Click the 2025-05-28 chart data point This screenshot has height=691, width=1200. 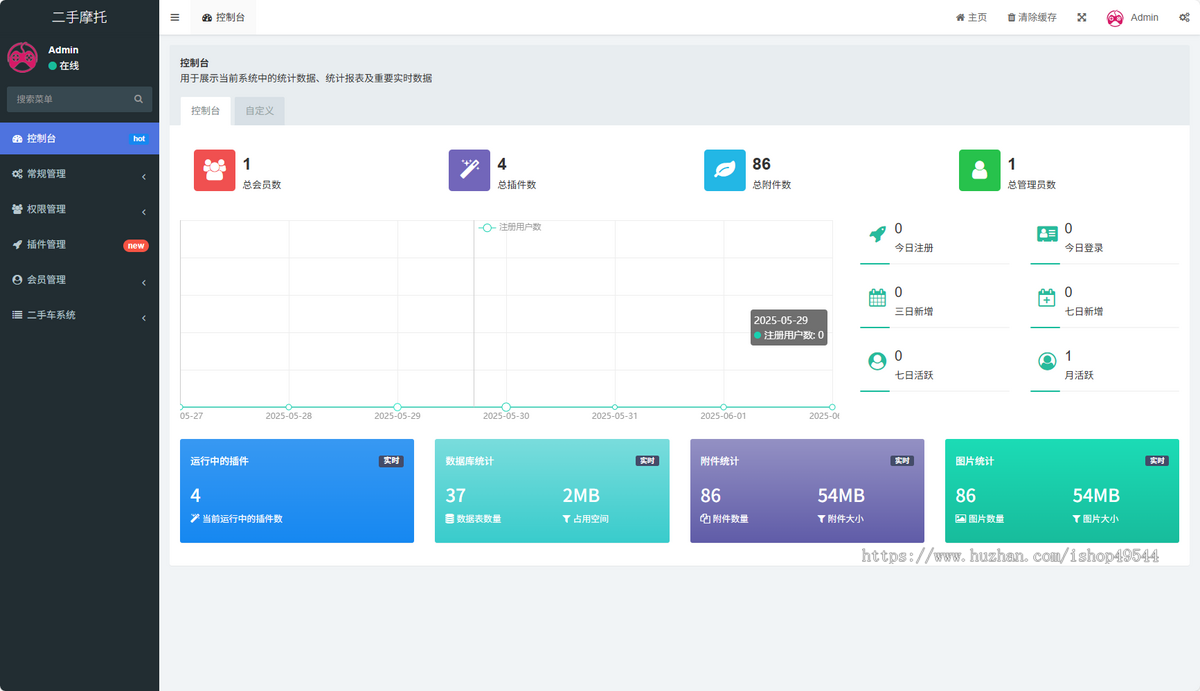[x=289, y=407]
